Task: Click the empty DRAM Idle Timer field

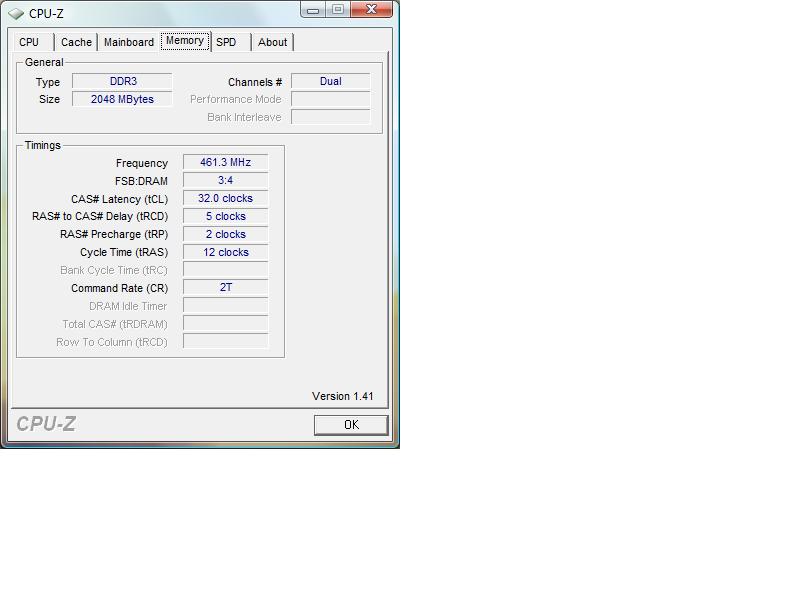Action: (226, 306)
